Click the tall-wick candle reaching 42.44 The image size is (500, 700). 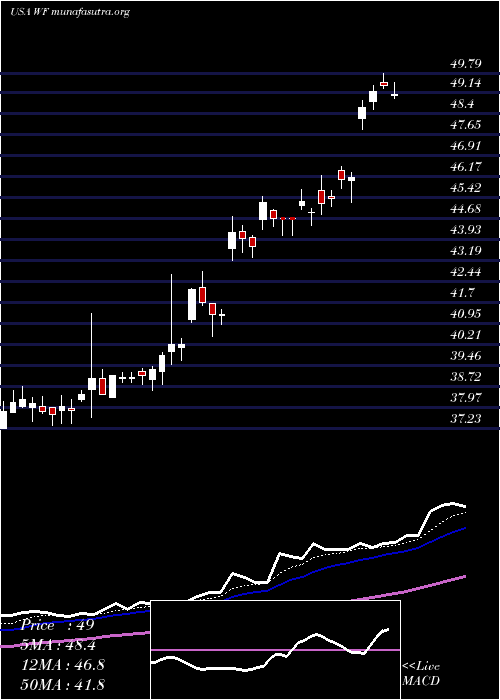(x=171, y=319)
